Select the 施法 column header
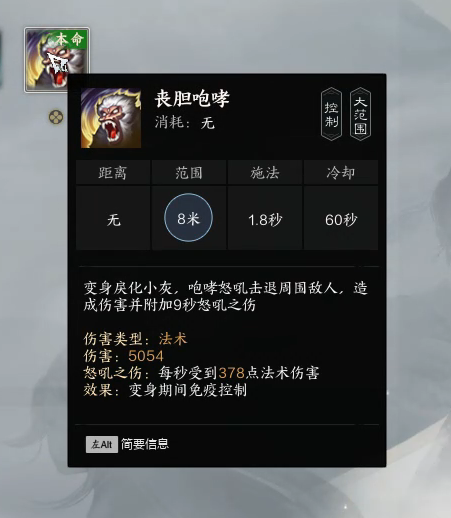Image resolution: width=451 pixels, height=518 pixels. click(x=265, y=173)
